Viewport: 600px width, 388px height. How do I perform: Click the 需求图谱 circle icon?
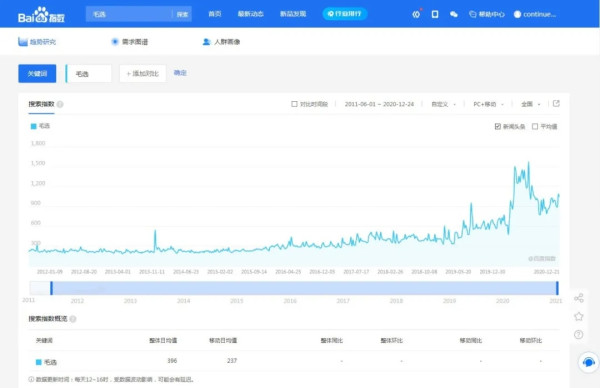point(115,42)
